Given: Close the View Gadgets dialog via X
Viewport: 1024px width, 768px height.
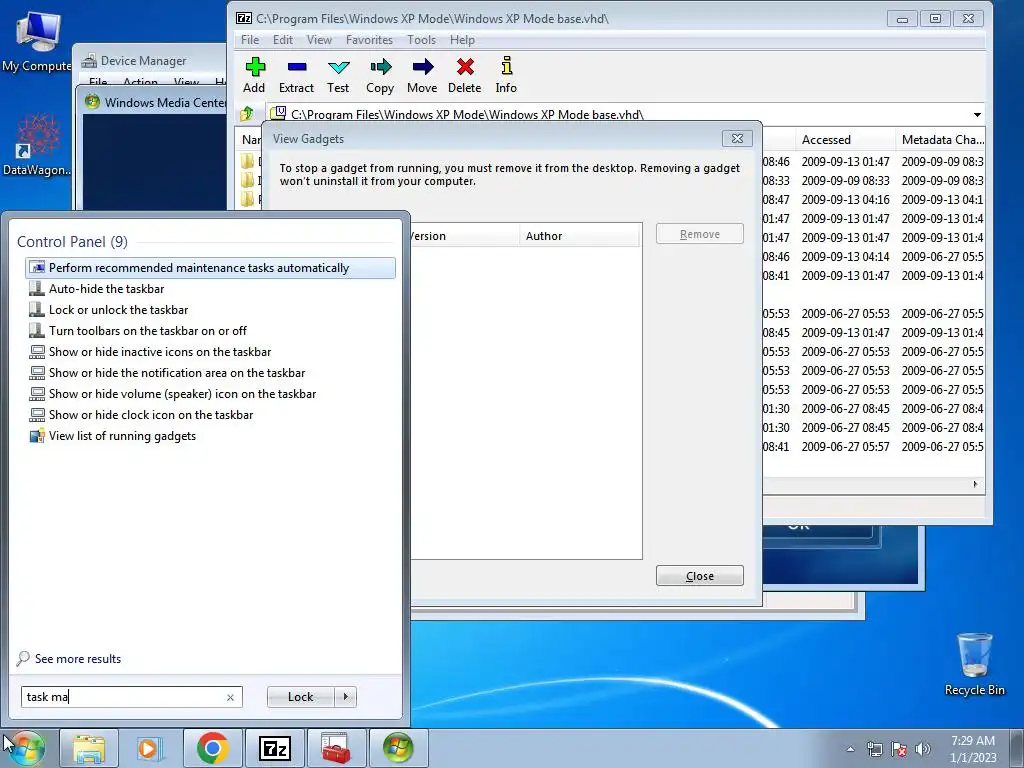Looking at the screenshot, I should (737, 138).
